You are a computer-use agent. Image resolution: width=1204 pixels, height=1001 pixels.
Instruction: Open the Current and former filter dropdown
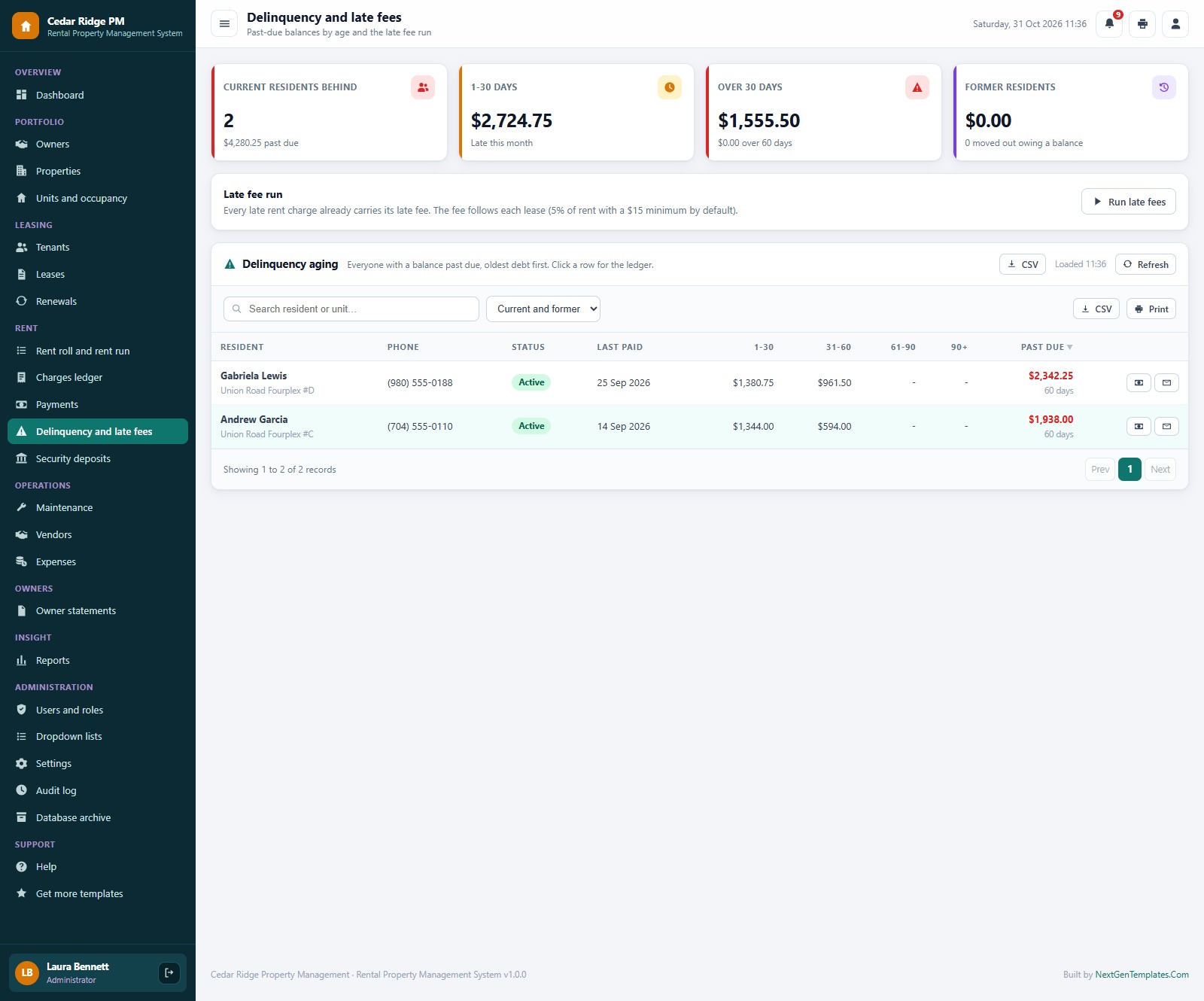click(x=543, y=309)
